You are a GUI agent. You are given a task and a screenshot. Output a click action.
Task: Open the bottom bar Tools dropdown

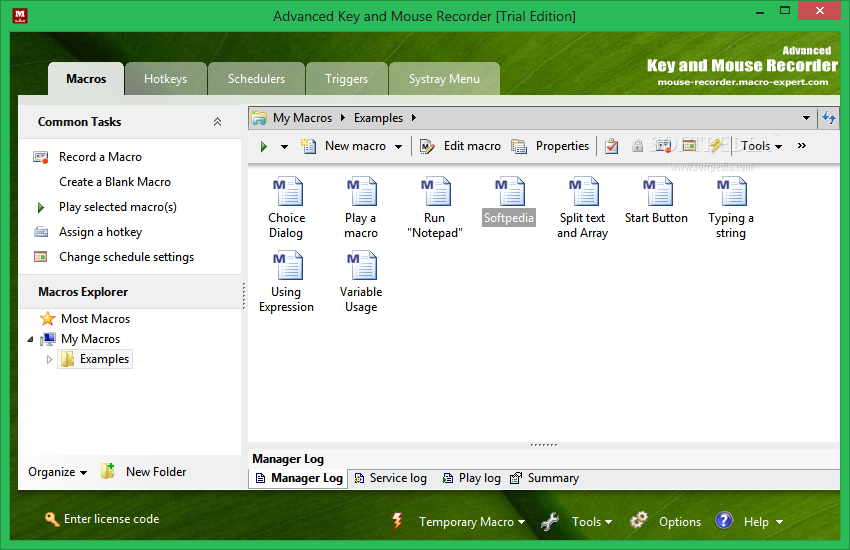[x=592, y=522]
